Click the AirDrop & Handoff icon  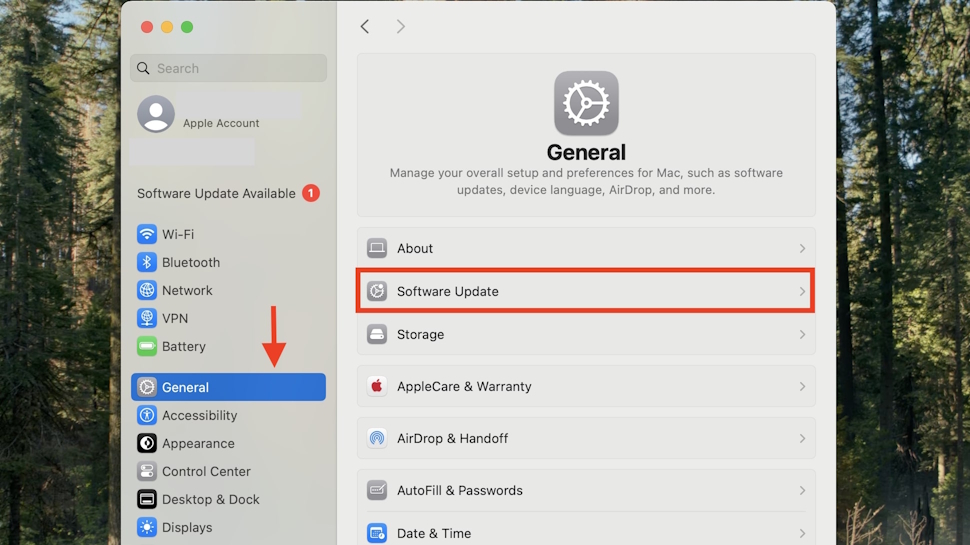[377, 438]
